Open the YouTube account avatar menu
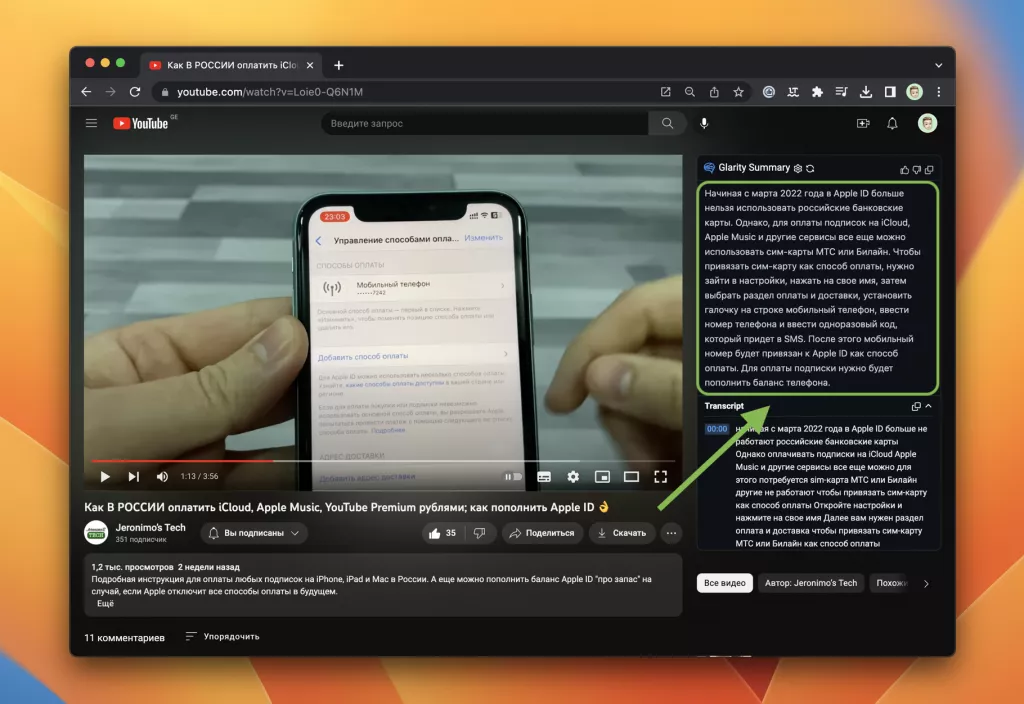This screenshot has width=1024, height=704. click(x=927, y=123)
